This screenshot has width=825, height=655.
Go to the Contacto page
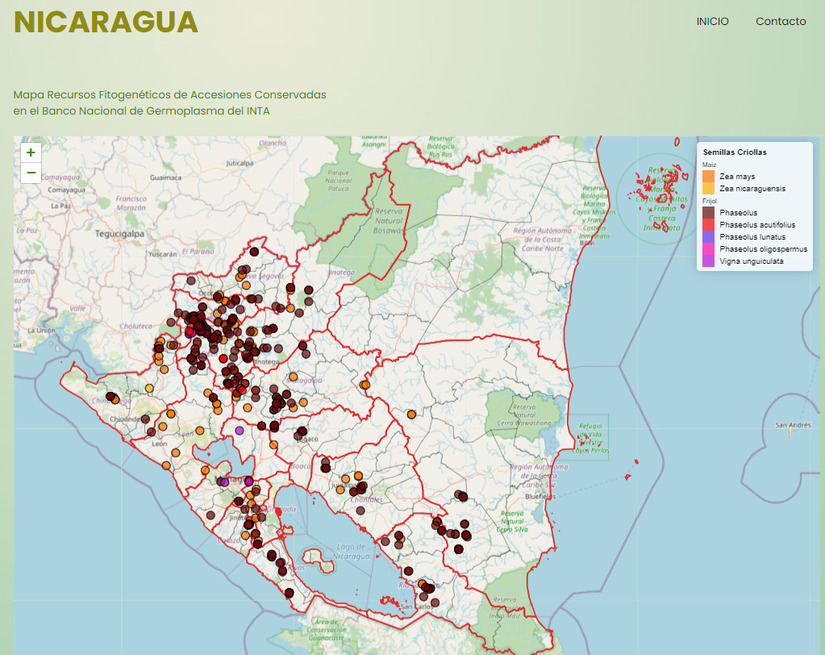coord(780,22)
